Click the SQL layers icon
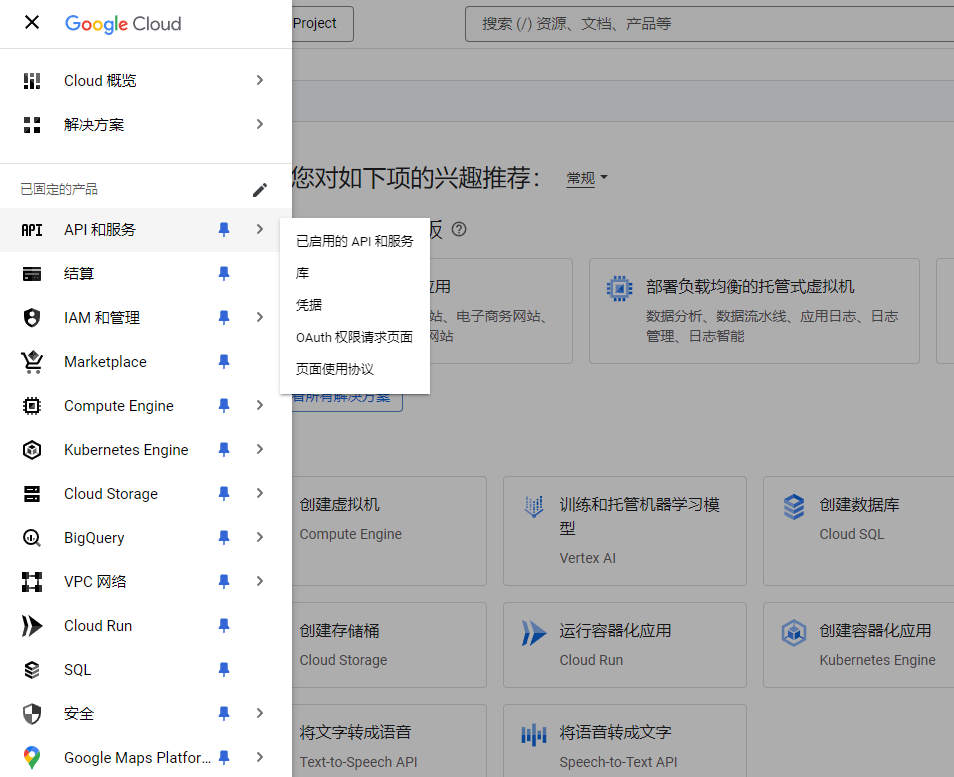954x777 pixels. (x=32, y=670)
